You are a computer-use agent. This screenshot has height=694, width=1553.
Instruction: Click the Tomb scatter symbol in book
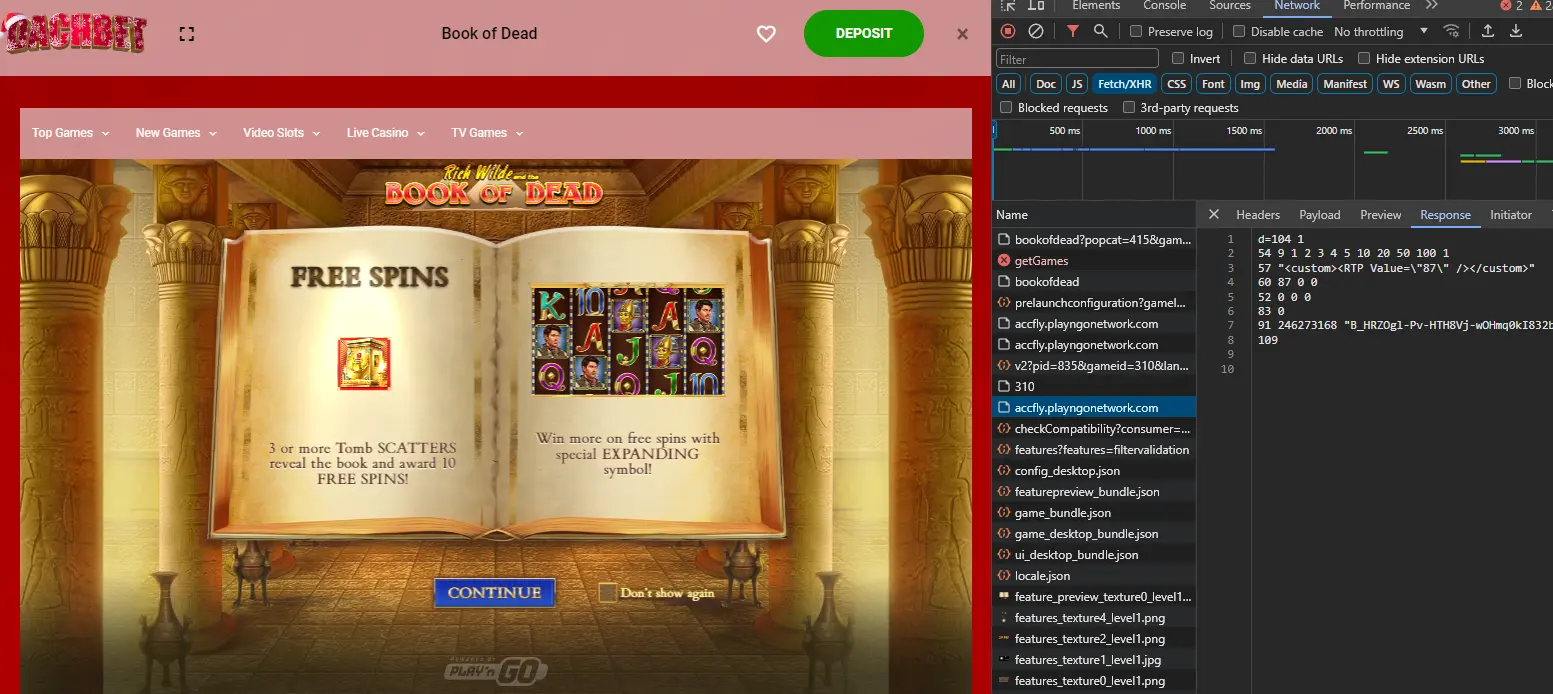(x=364, y=363)
